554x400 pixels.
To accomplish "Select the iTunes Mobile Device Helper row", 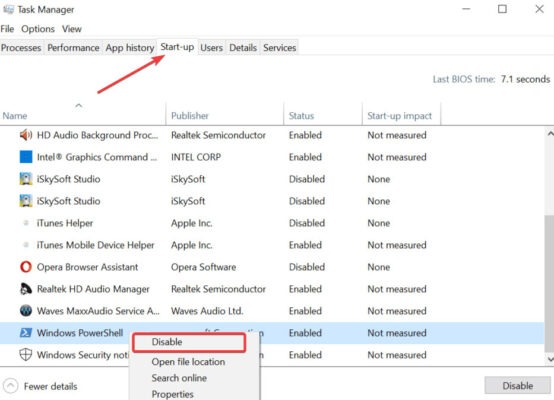I will point(272,245).
